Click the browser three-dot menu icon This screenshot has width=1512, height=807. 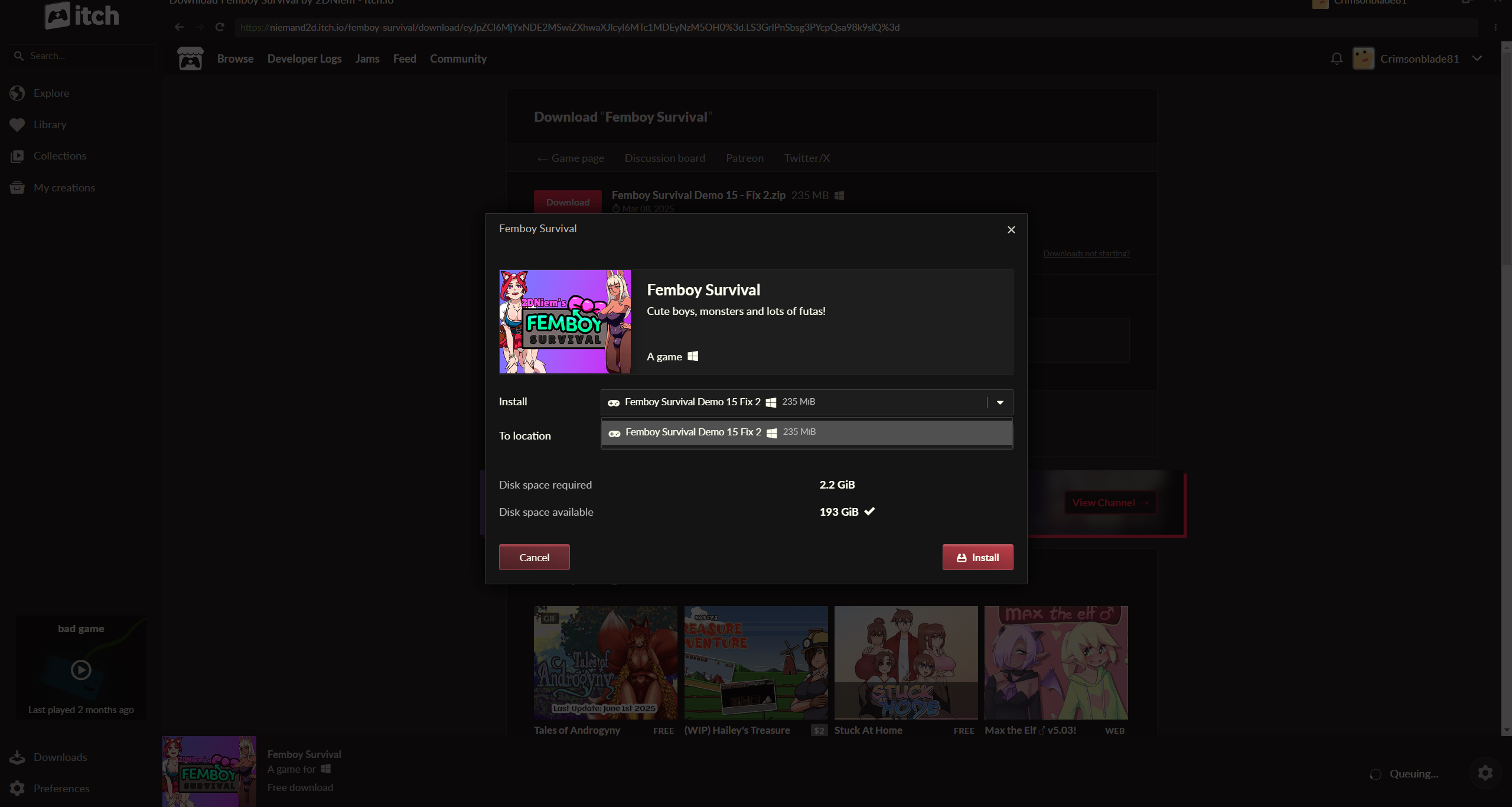coord(1495,27)
